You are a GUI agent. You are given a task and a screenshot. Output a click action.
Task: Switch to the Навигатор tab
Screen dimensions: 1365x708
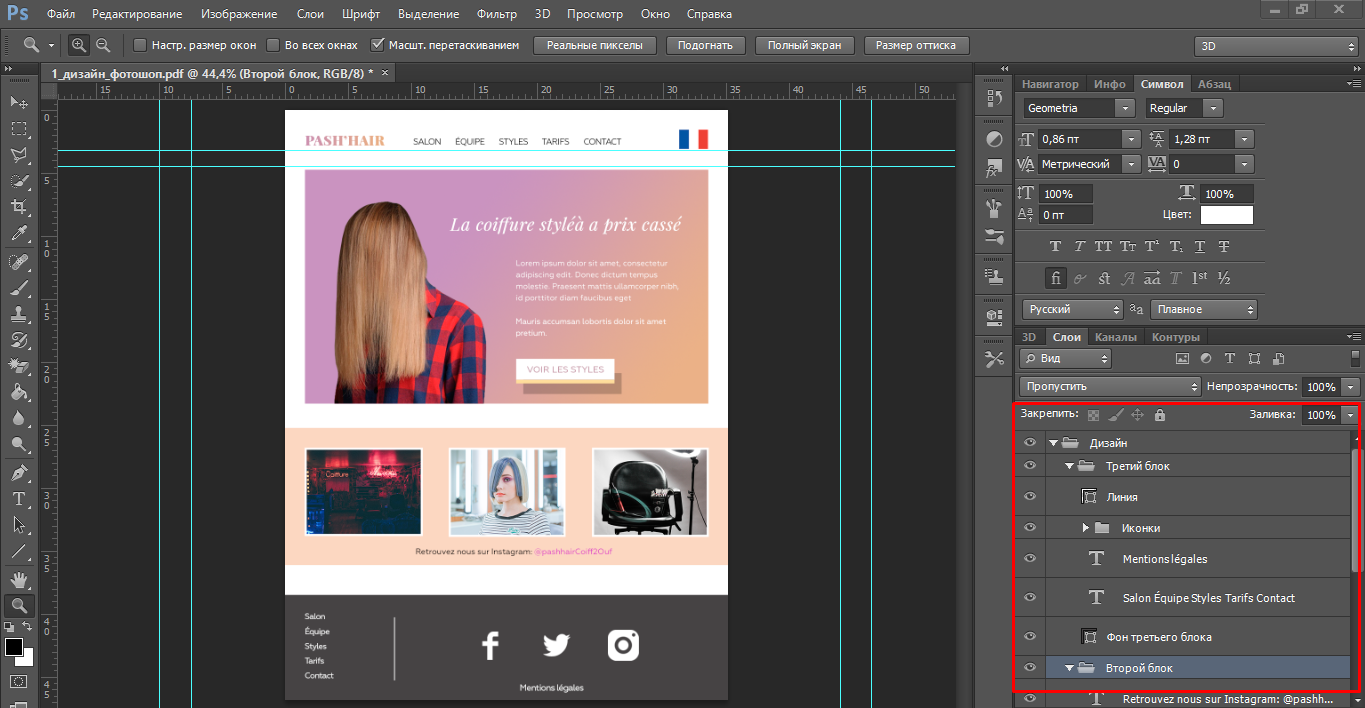(x=1051, y=84)
